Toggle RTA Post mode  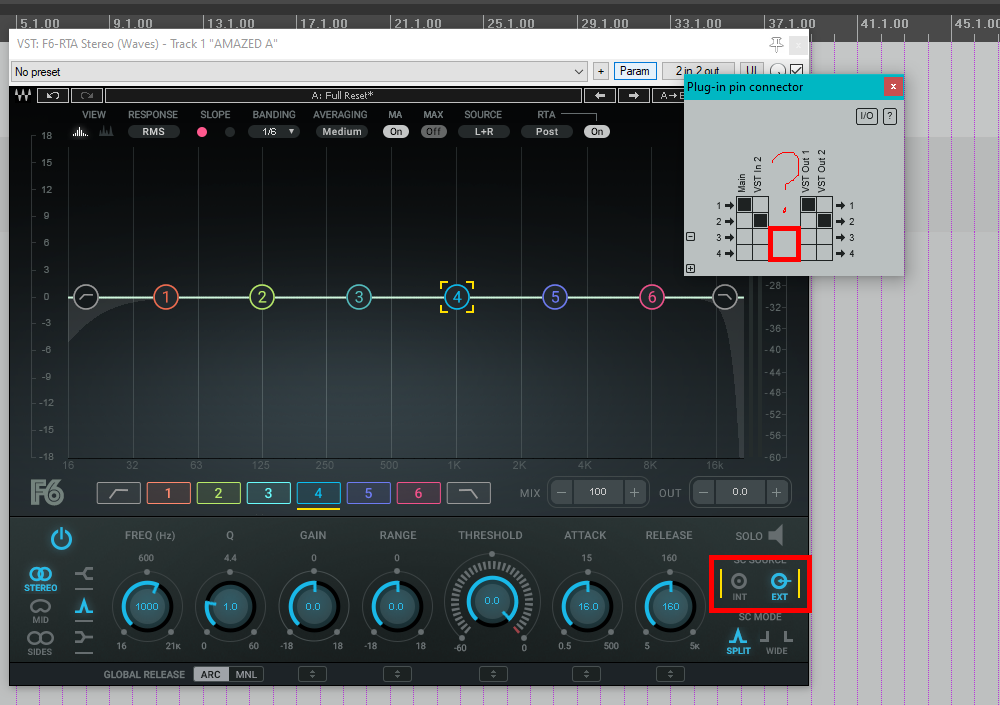[x=547, y=131]
